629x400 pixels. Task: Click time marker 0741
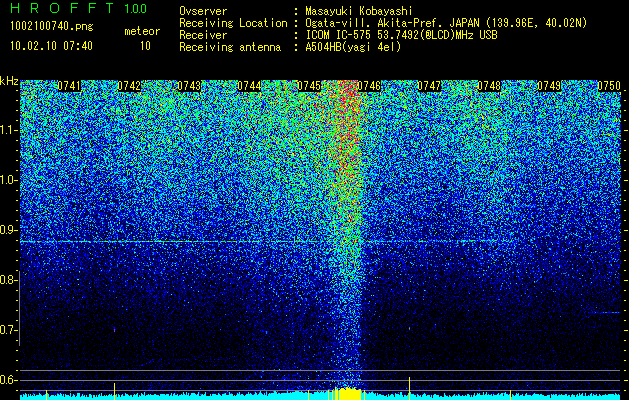69,86
